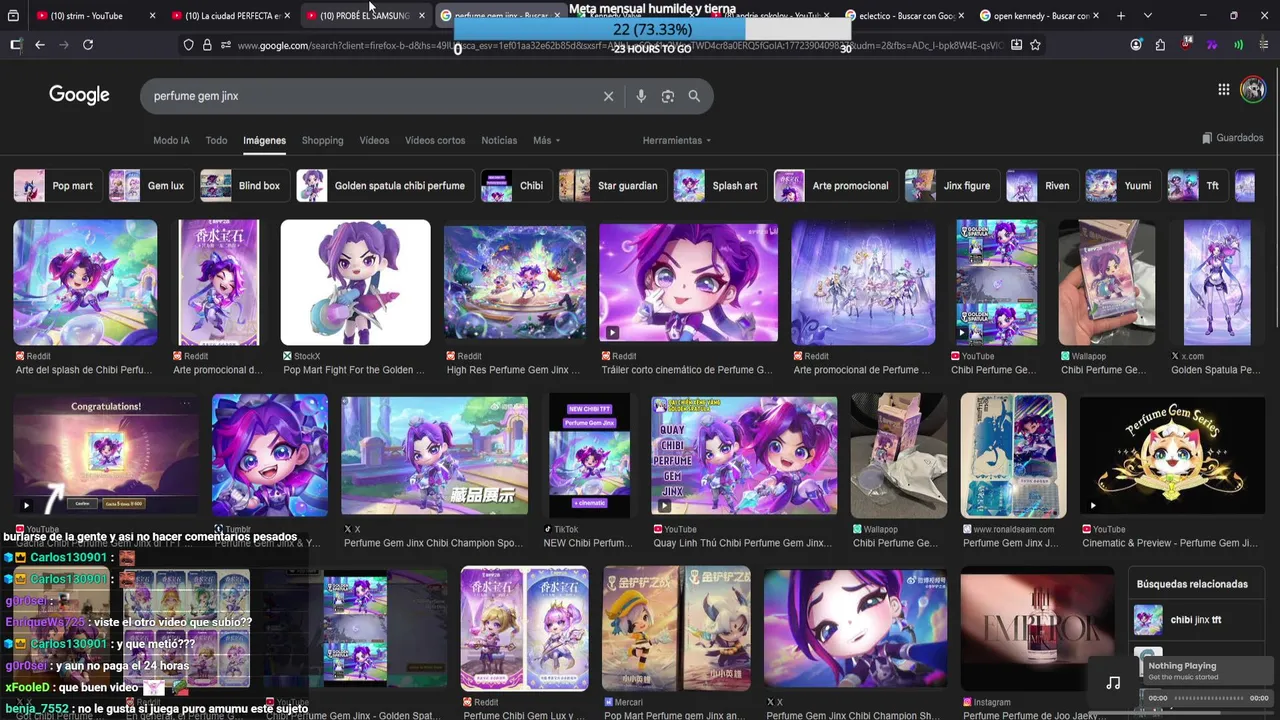Click the padlock site security icon
The width and height of the screenshot is (1280, 720).
tap(207, 45)
